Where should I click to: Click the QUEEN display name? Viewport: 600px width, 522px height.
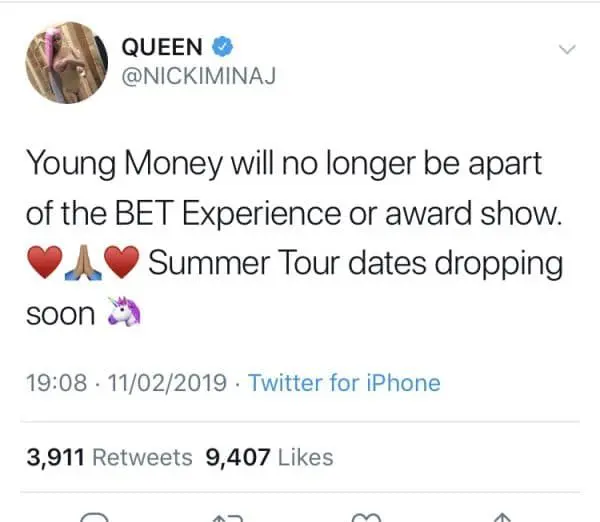coord(160,46)
